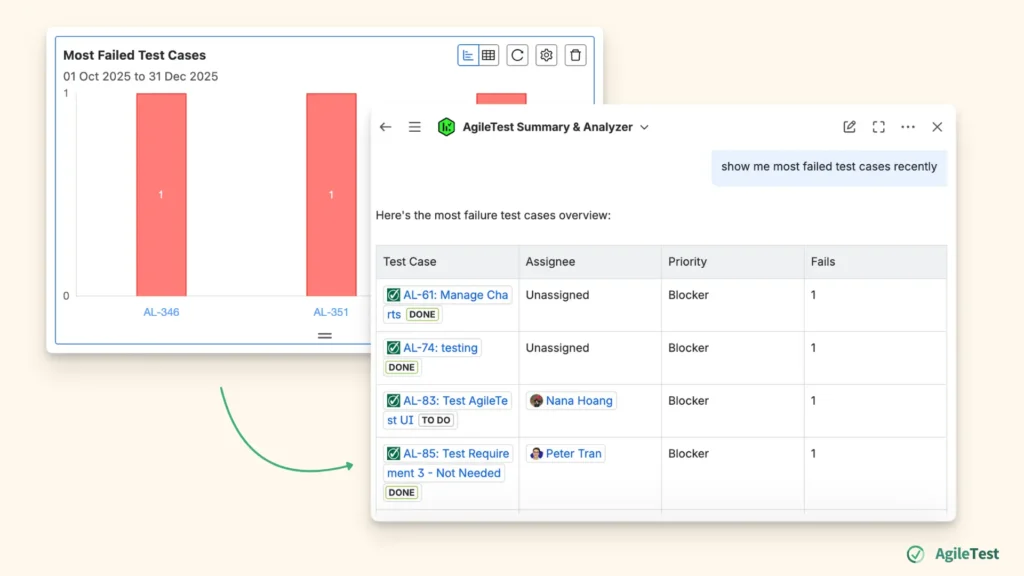Refresh the Most Failed Test Cases widget
This screenshot has width=1024, height=576.
(517, 56)
